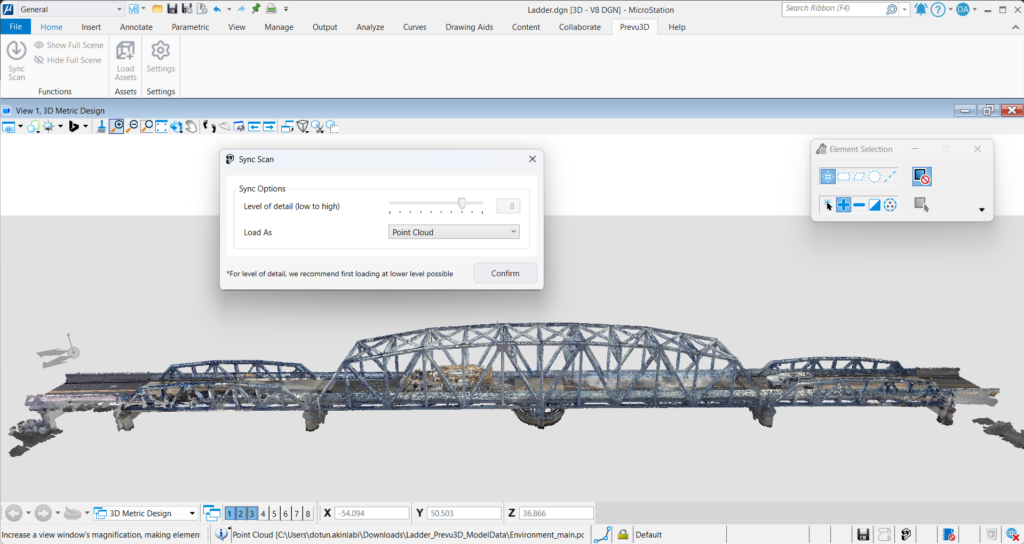Toggle view 7 button in status bar
The image size is (1024, 544).
click(x=296, y=513)
